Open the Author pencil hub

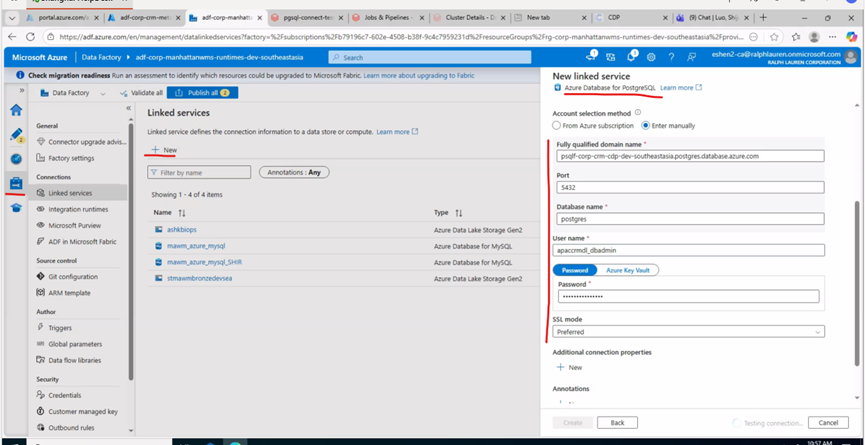[x=17, y=134]
